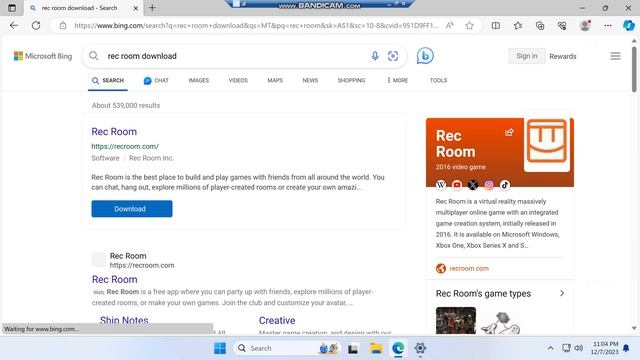The height and width of the screenshot is (360, 640).
Task: Open Bing hamburger settings menu
Action: 616,56
